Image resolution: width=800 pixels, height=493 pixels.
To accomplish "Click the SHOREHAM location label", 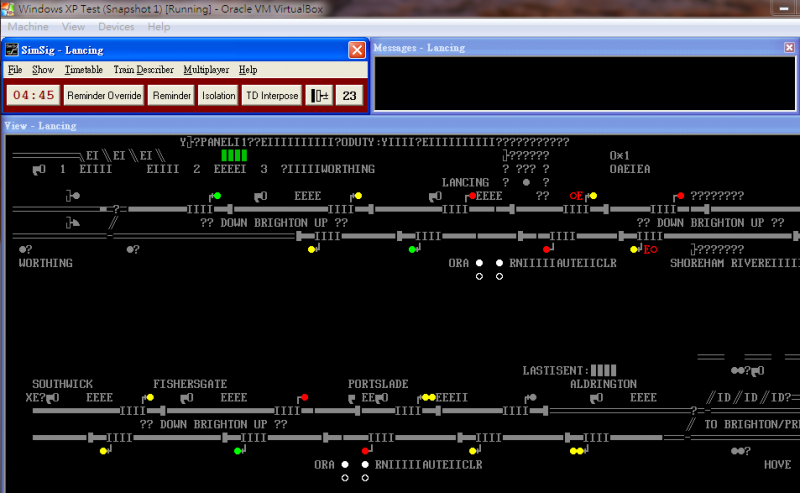I will pyautogui.click(x=697, y=263).
